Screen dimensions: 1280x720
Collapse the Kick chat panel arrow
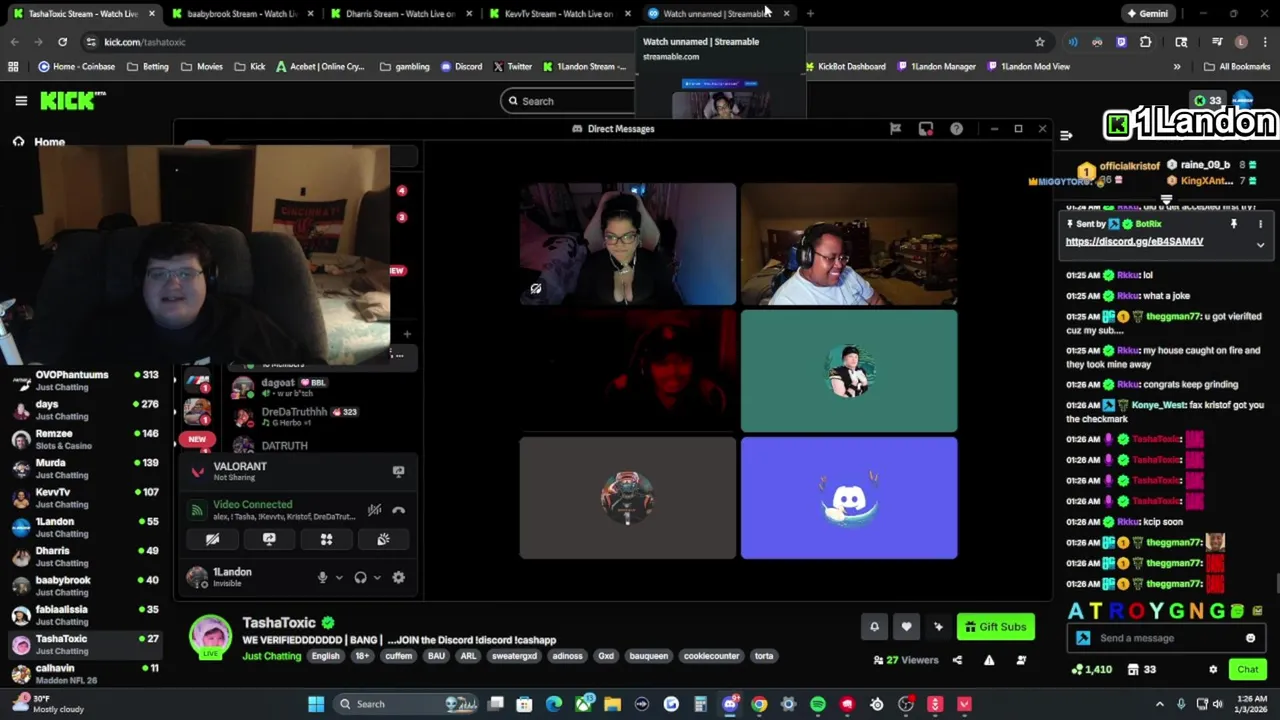pyautogui.click(x=1066, y=135)
